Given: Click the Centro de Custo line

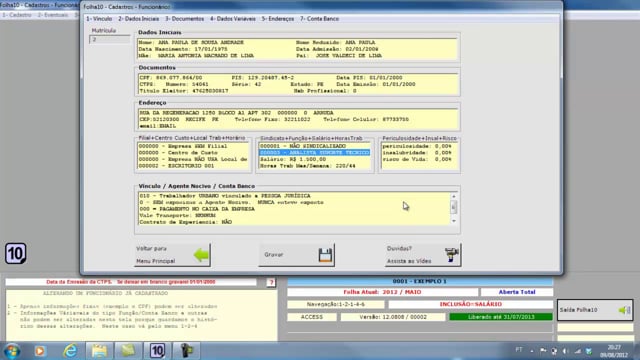Looking at the screenshot, I should pos(178,153).
